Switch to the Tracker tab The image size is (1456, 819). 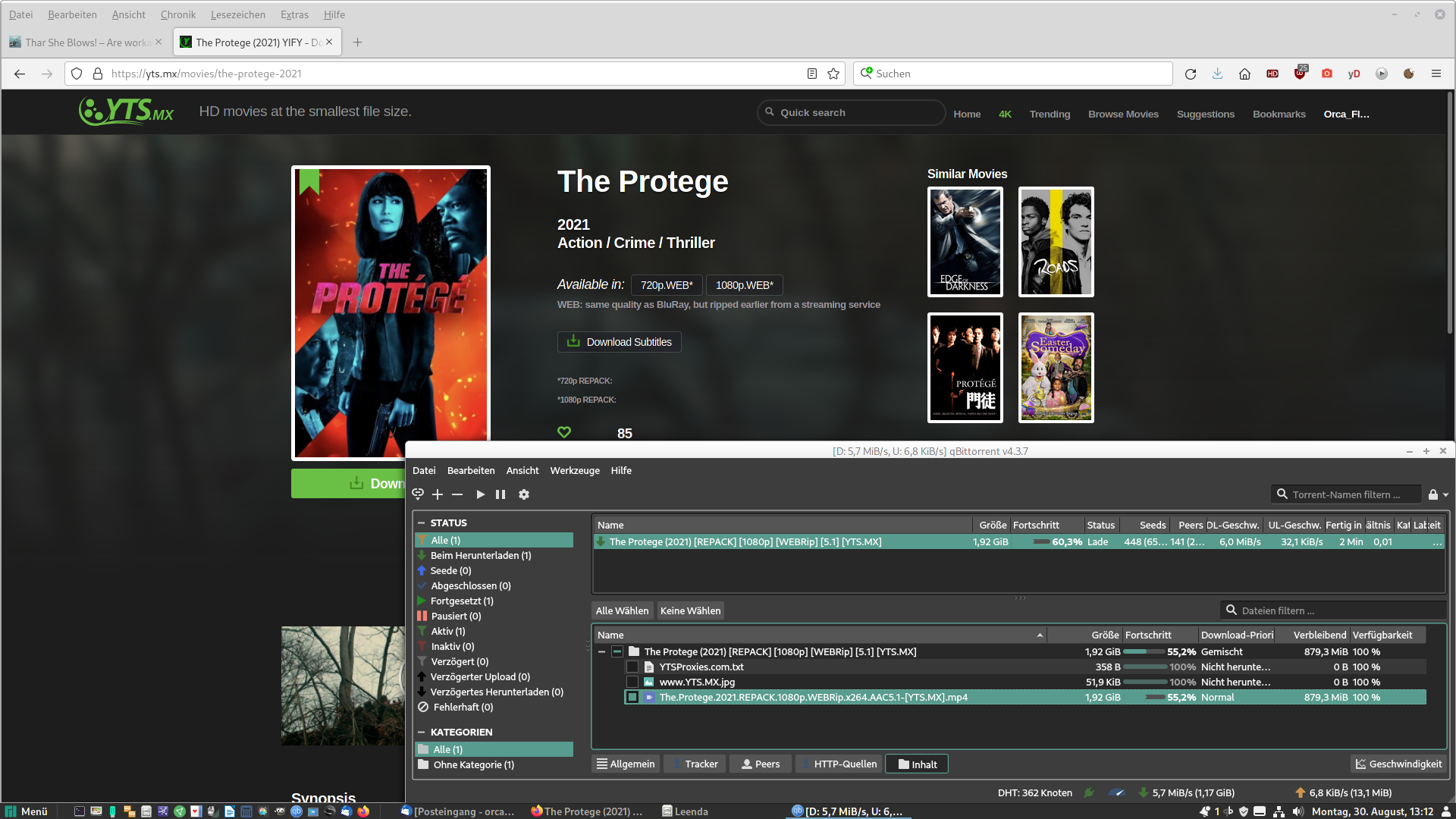point(695,764)
